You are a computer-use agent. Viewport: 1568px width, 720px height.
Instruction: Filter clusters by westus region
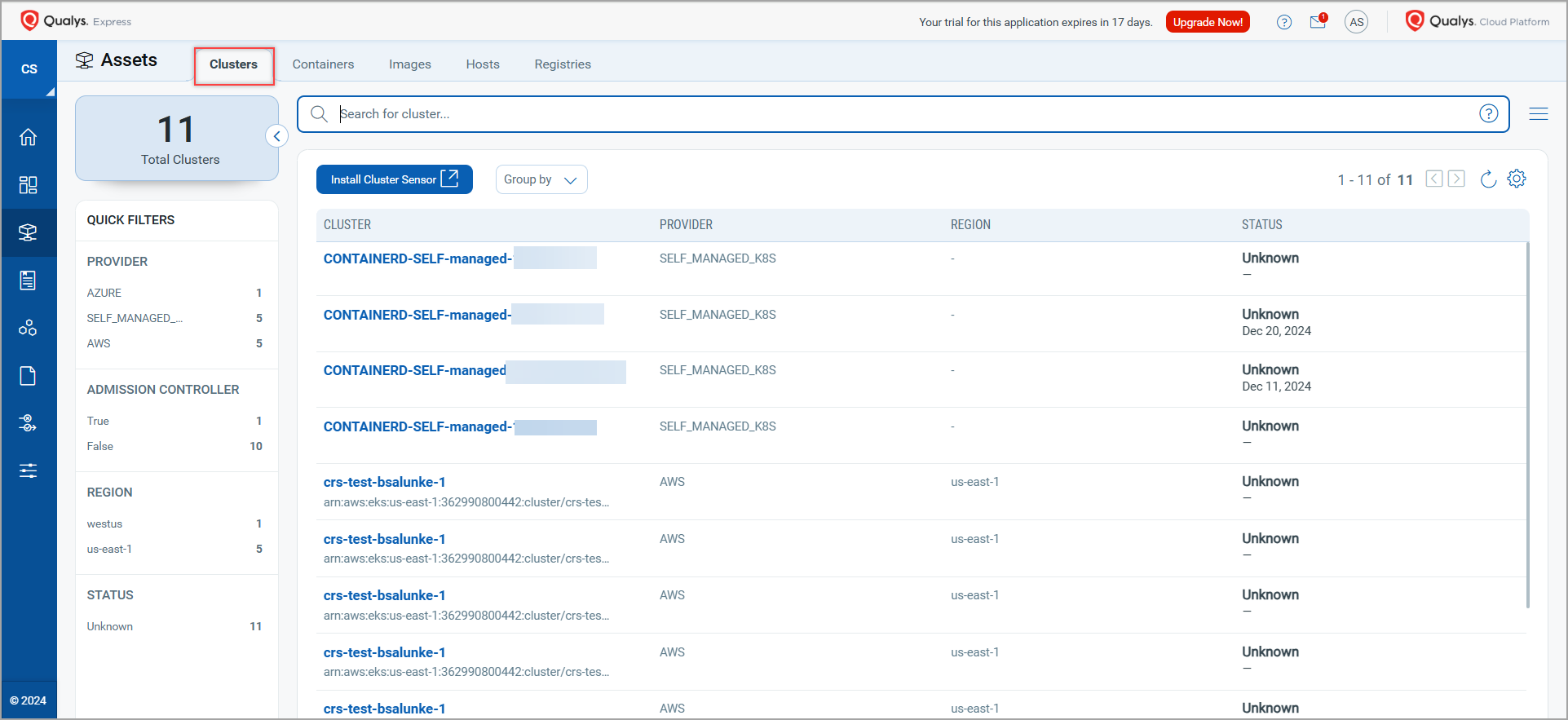[105, 523]
